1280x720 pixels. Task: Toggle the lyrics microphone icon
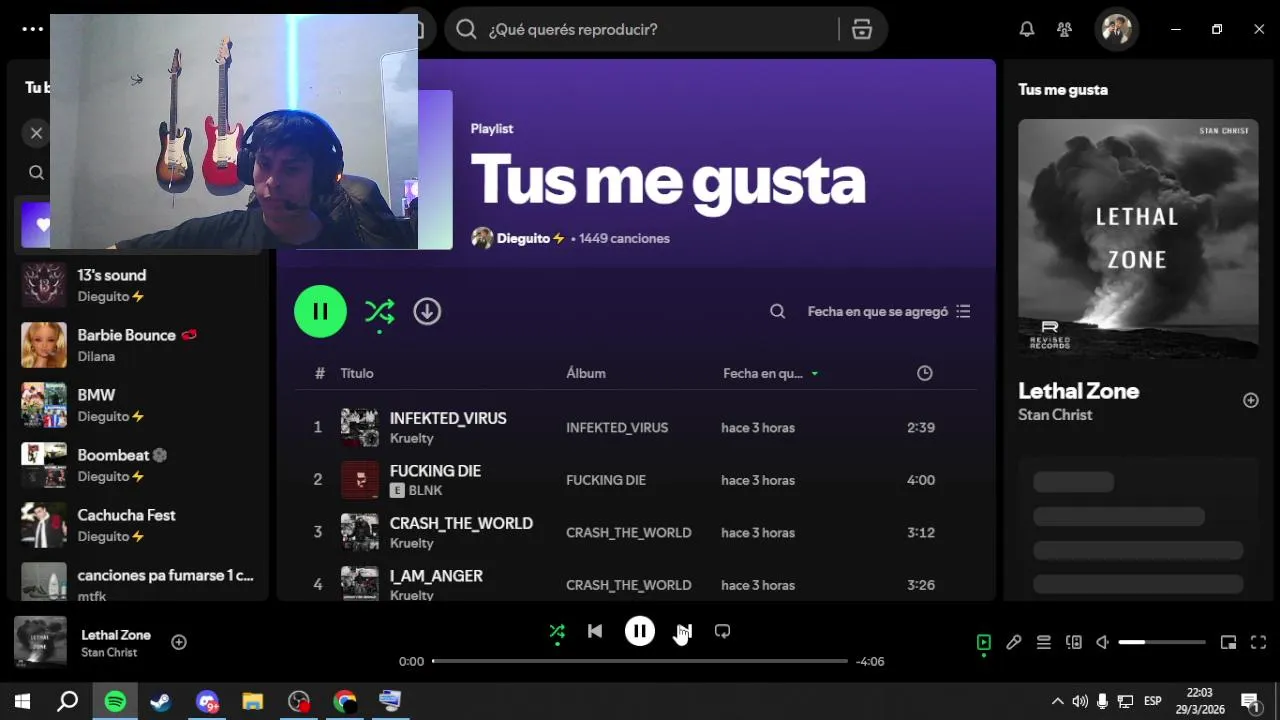[x=1014, y=642]
